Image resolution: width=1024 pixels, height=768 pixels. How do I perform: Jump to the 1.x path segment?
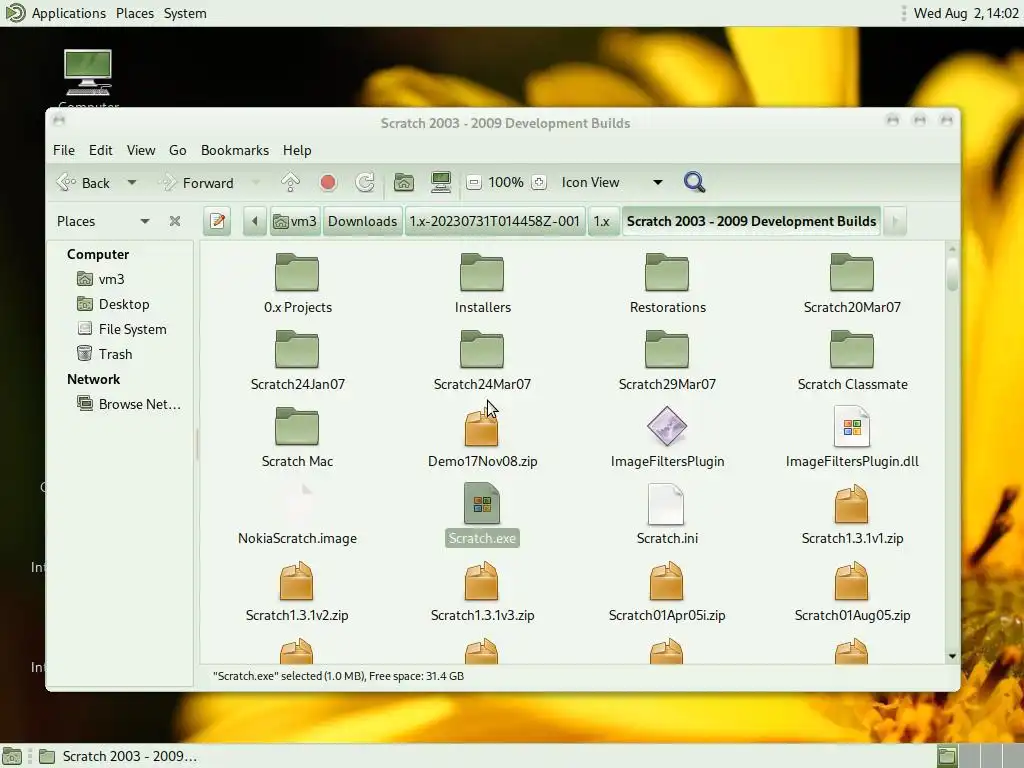601,221
